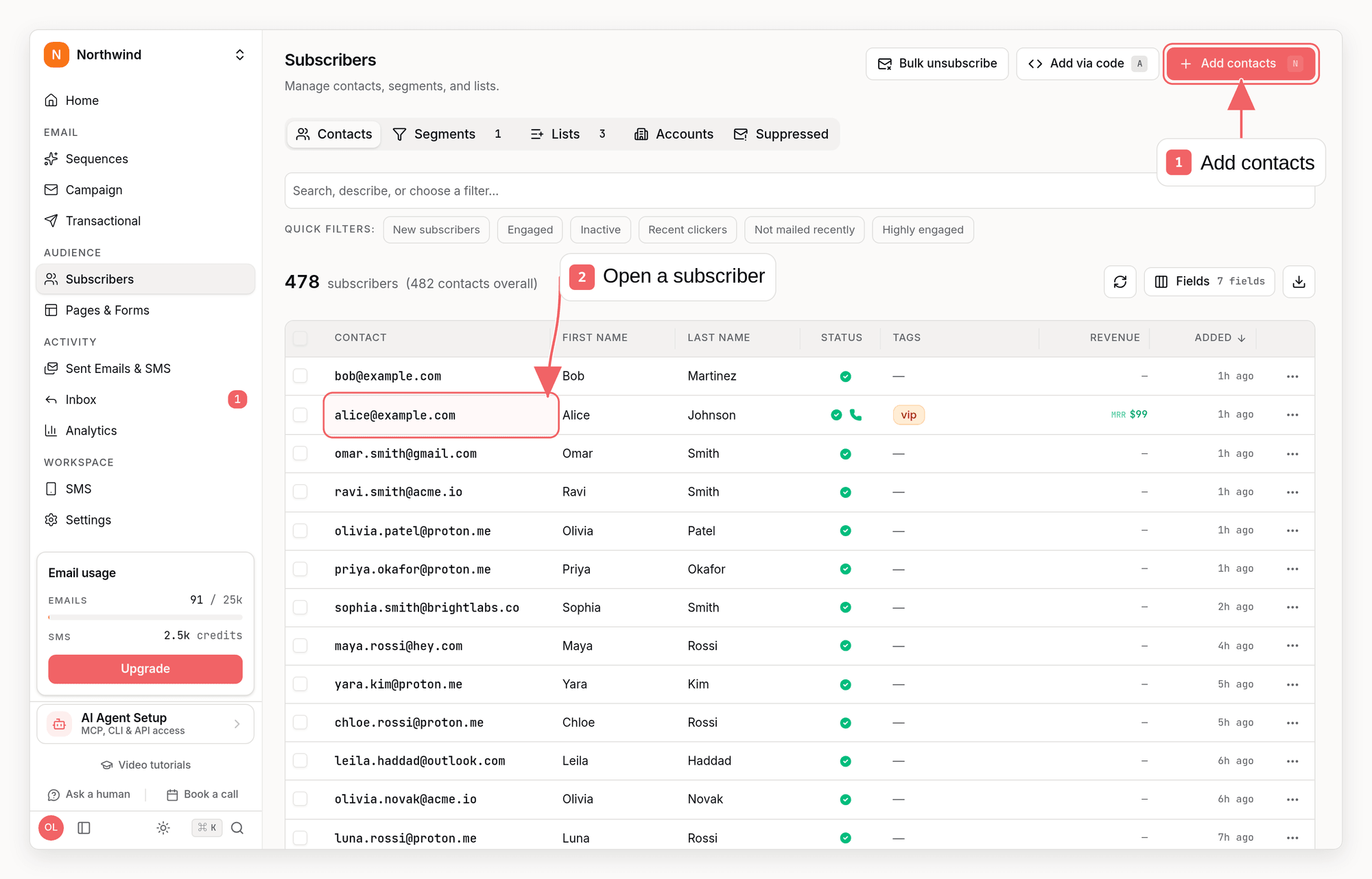Viewport: 1372px width, 879px height.
Task: Apply the Highly engaged quick filter
Action: (x=923, y=230)
